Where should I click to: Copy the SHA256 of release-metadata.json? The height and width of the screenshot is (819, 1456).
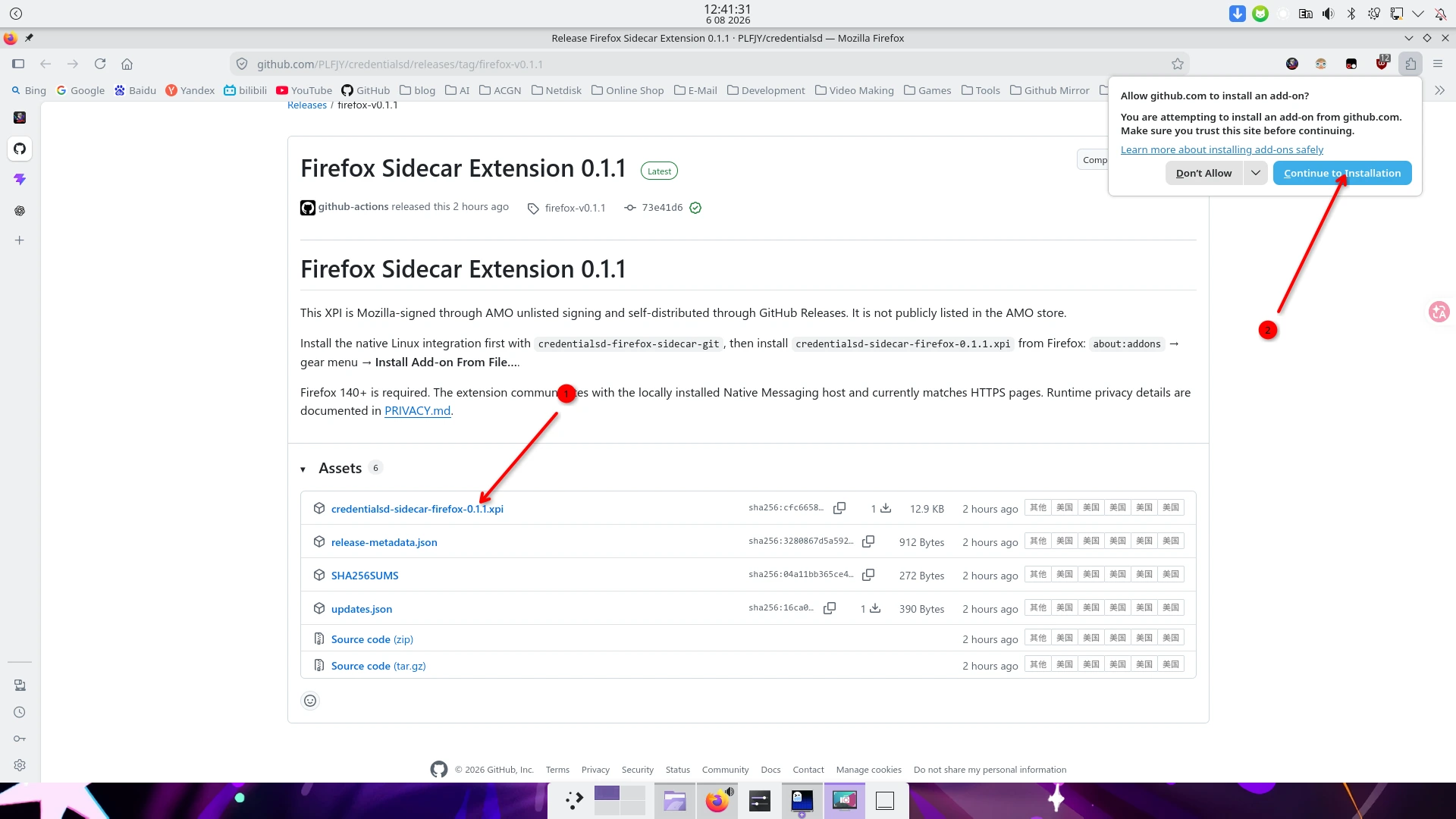click(868, 541)
